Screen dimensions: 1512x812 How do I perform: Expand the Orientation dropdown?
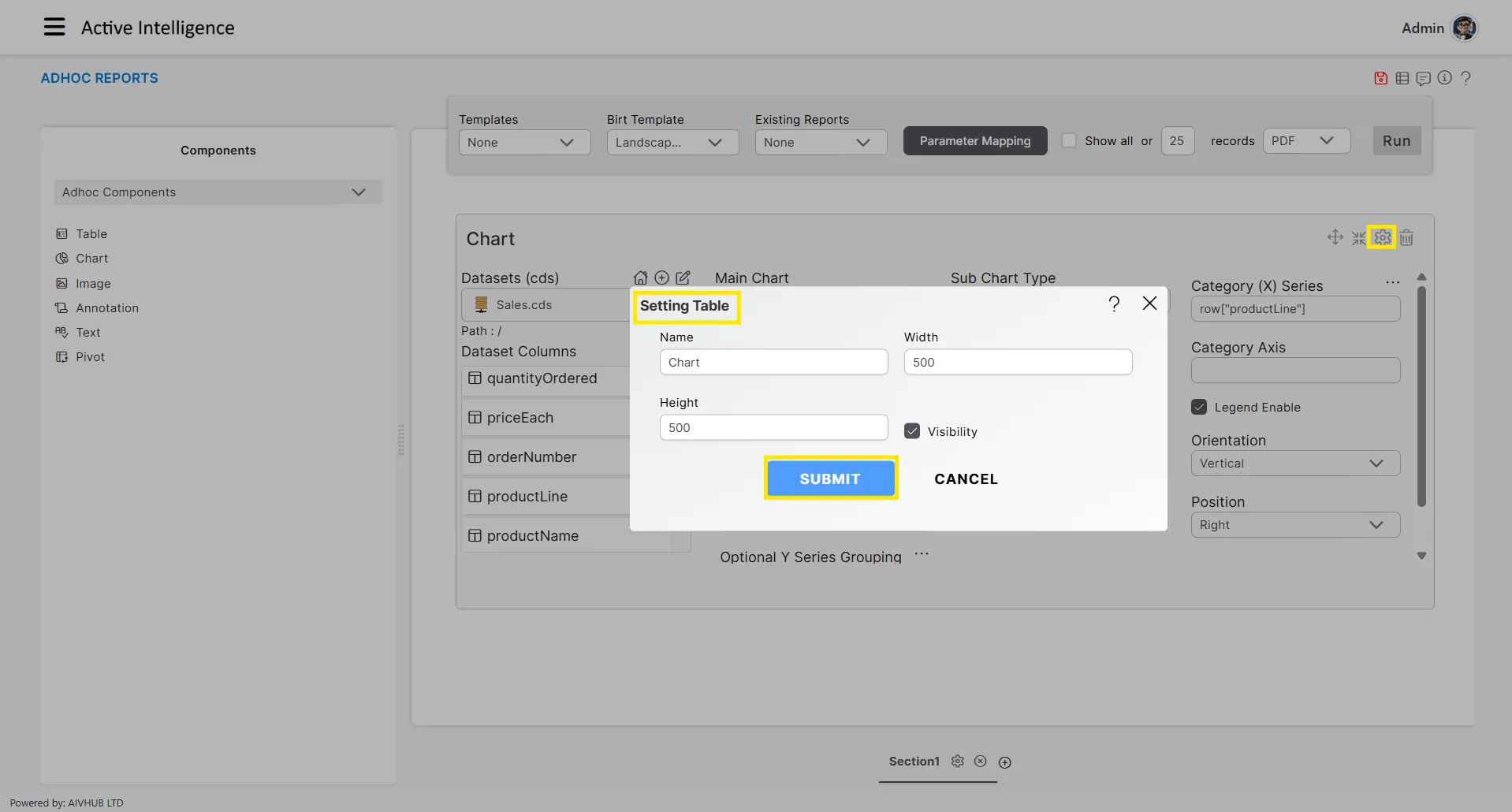pos(1294,464)
